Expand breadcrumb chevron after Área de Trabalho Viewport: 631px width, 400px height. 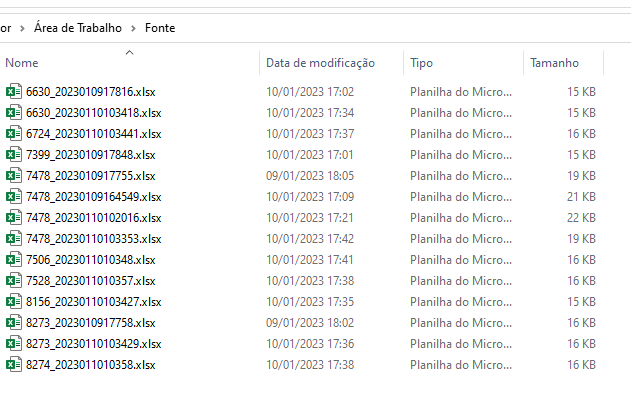click(133, 28)
